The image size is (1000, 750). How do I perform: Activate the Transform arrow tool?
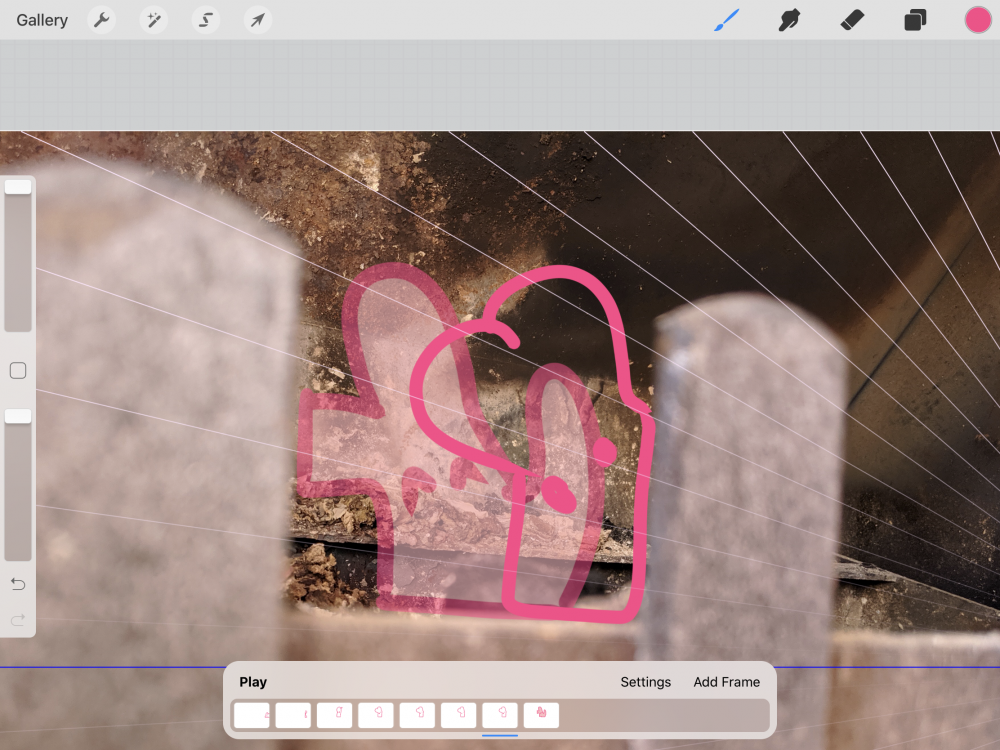[258, 20]
